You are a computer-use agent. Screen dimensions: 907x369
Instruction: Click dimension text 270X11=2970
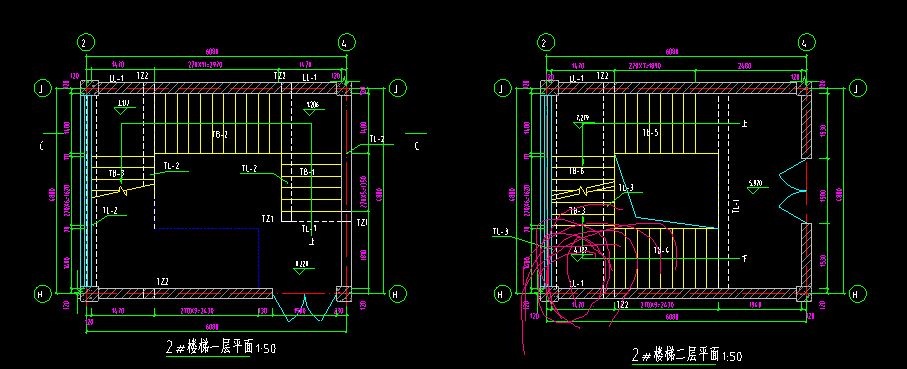205,65
